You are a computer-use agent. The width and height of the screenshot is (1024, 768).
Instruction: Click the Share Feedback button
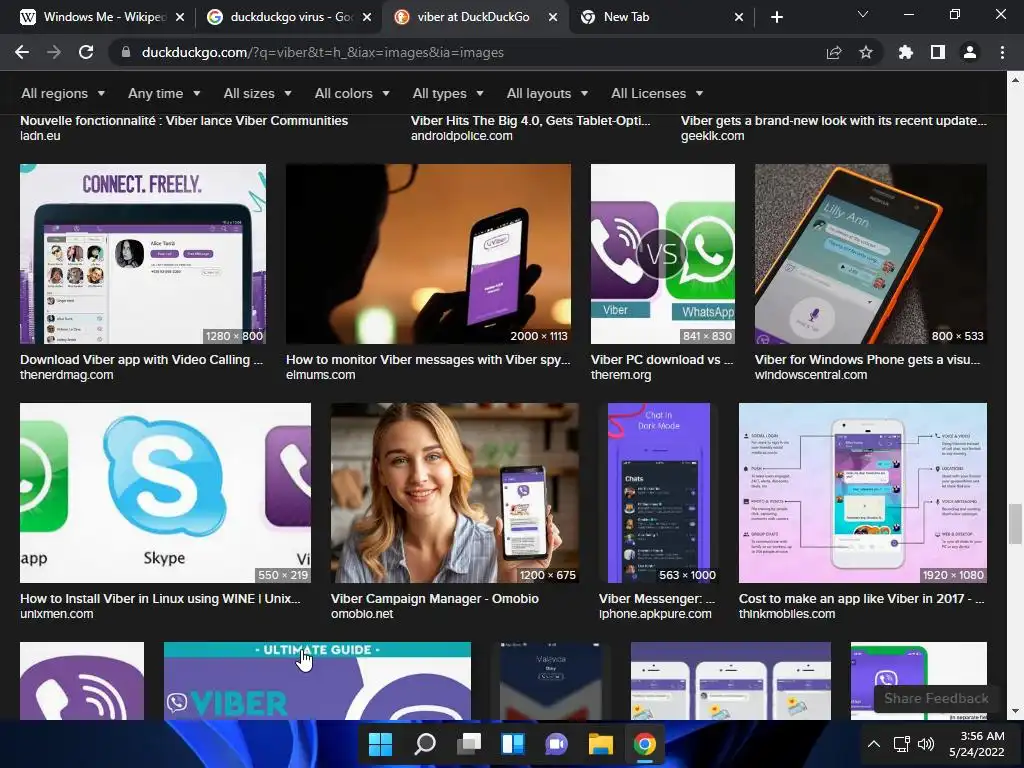[x=936, y=698]
